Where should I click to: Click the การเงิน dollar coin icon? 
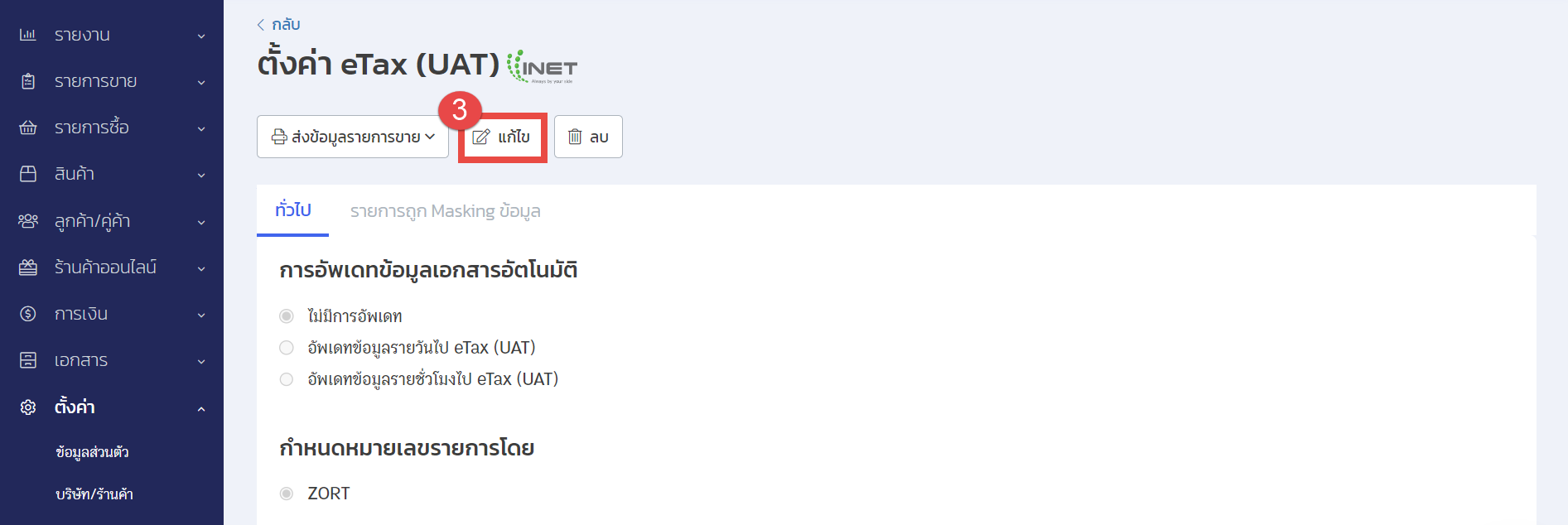click(28, 314)
